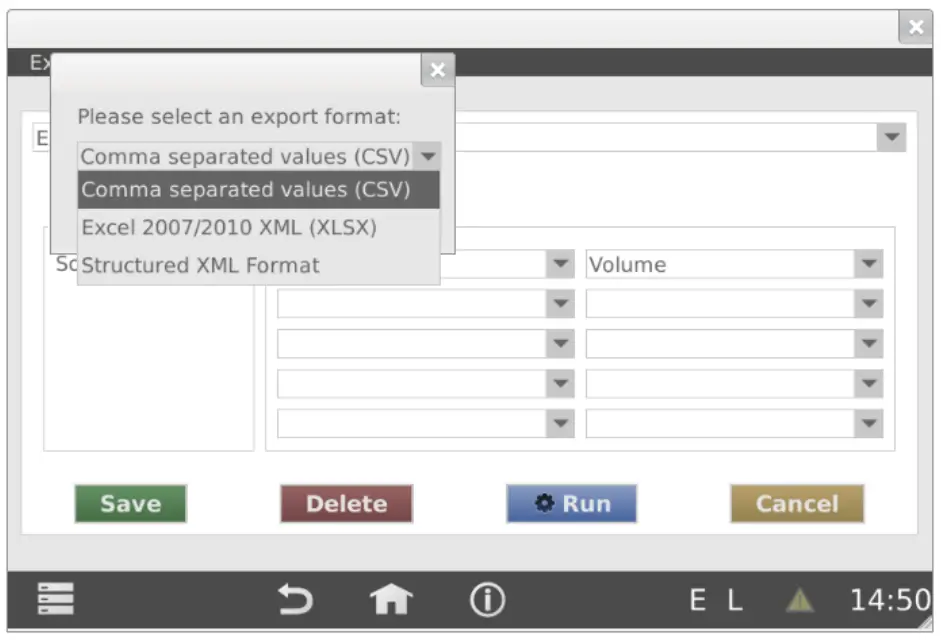Open the server list icon in bottom bar
Screen dimensions: 941x640
(x=56, y=600)
